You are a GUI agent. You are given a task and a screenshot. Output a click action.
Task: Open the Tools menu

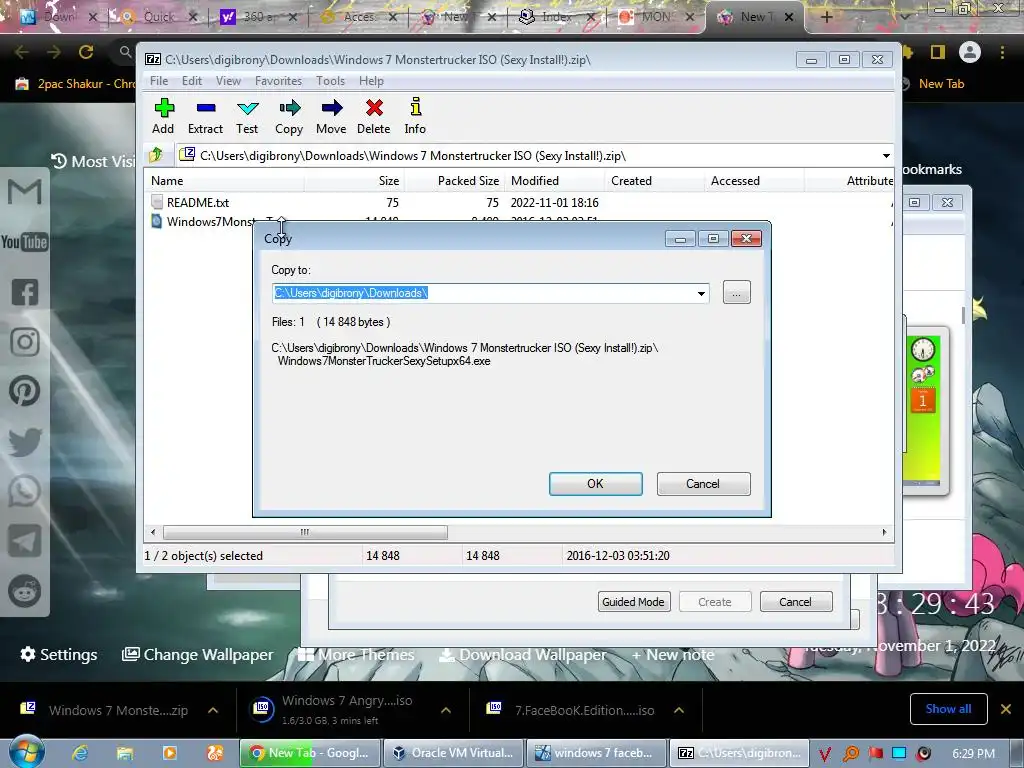coord(330,81)
